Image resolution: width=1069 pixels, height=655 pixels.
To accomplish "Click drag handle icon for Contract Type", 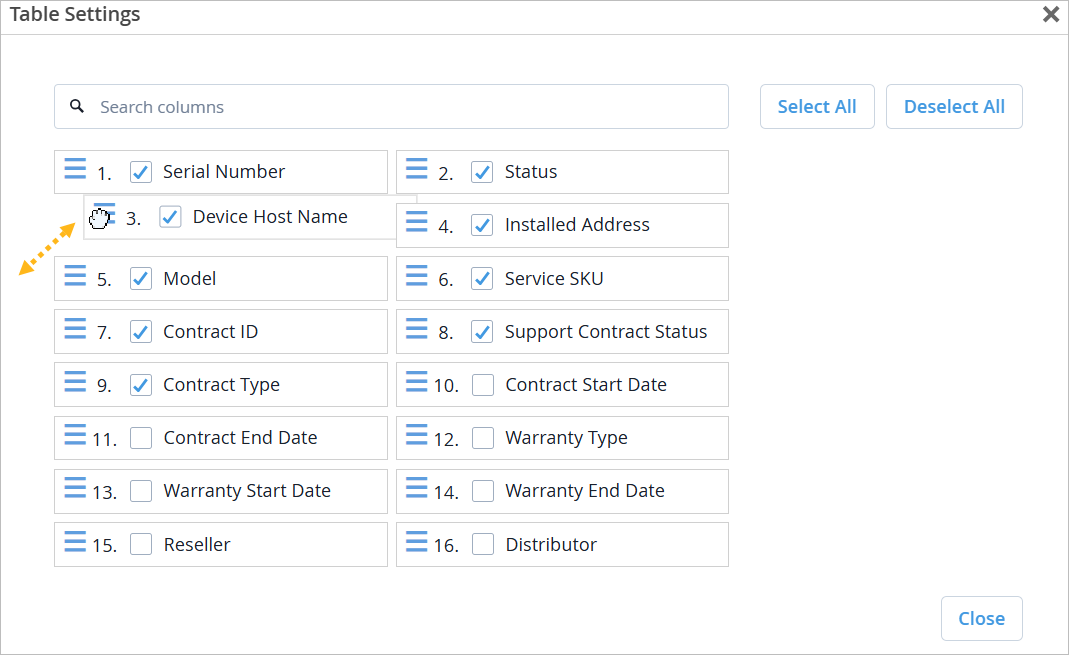I will click(75, 382).
